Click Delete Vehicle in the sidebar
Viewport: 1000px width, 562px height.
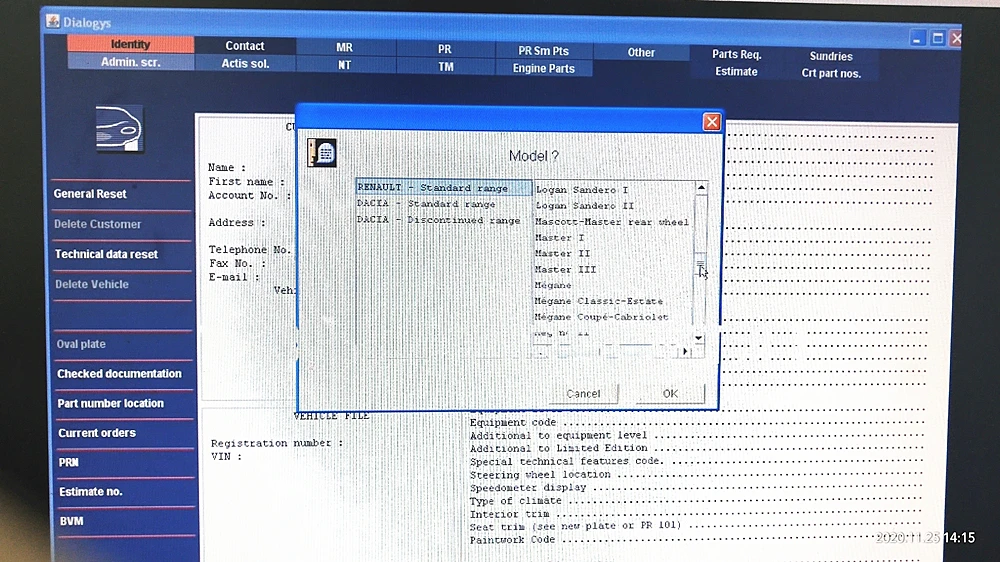tap(91, 284)
